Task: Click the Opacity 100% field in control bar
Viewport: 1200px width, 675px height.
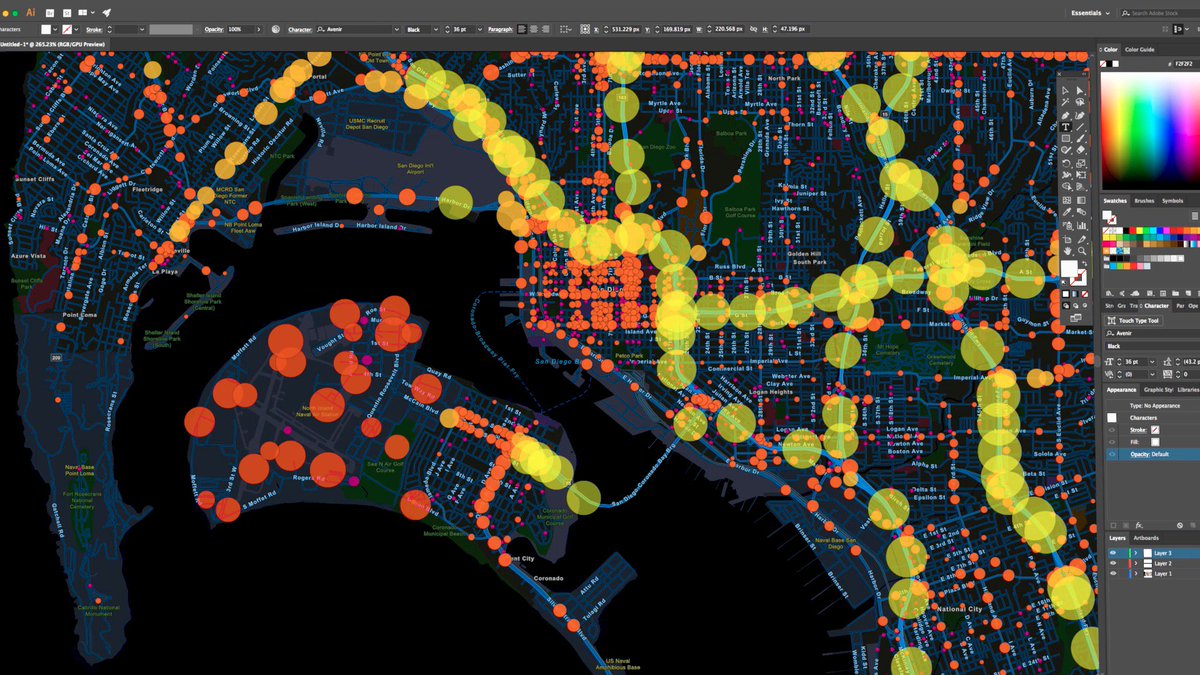Action: point(240,30)
